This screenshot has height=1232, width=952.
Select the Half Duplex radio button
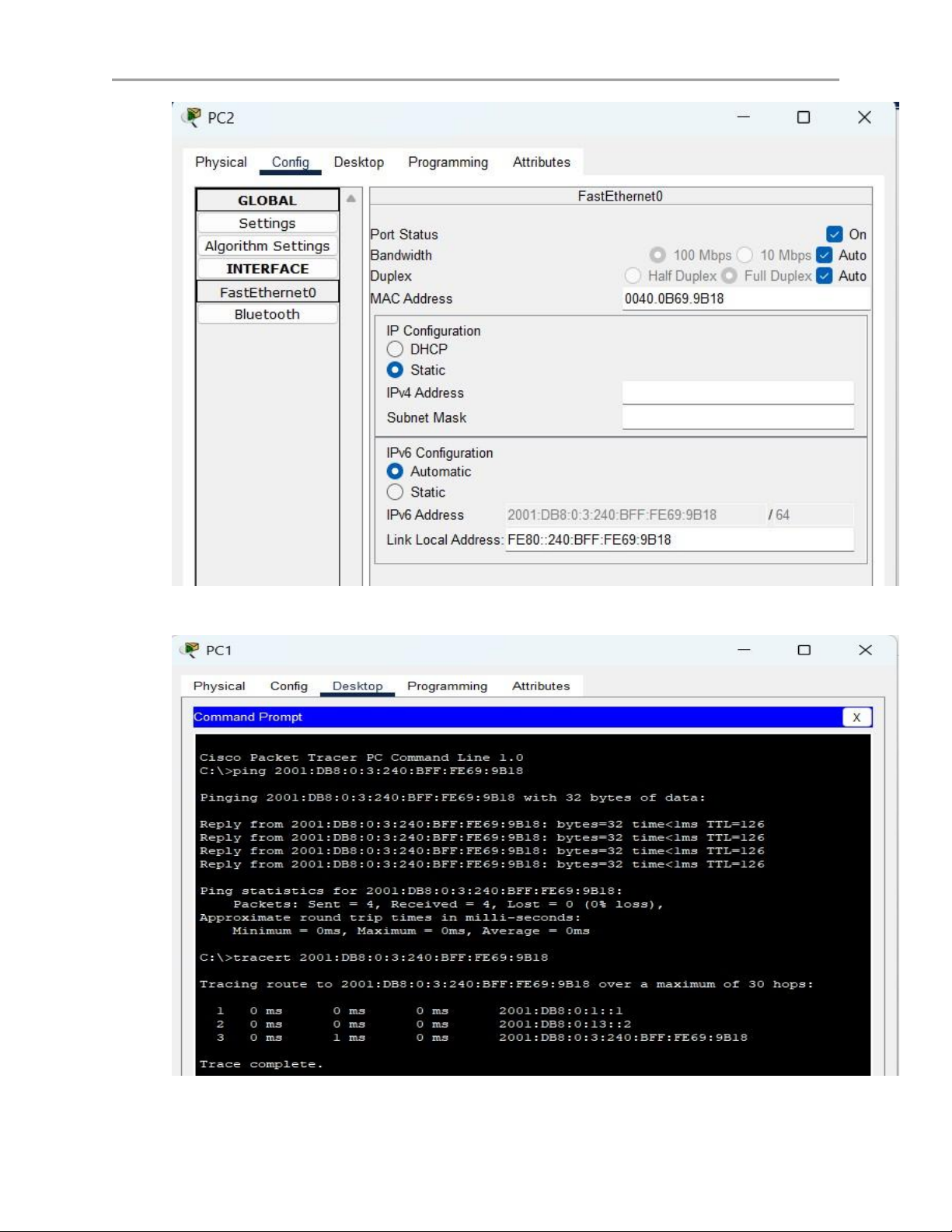coord(633,275)
